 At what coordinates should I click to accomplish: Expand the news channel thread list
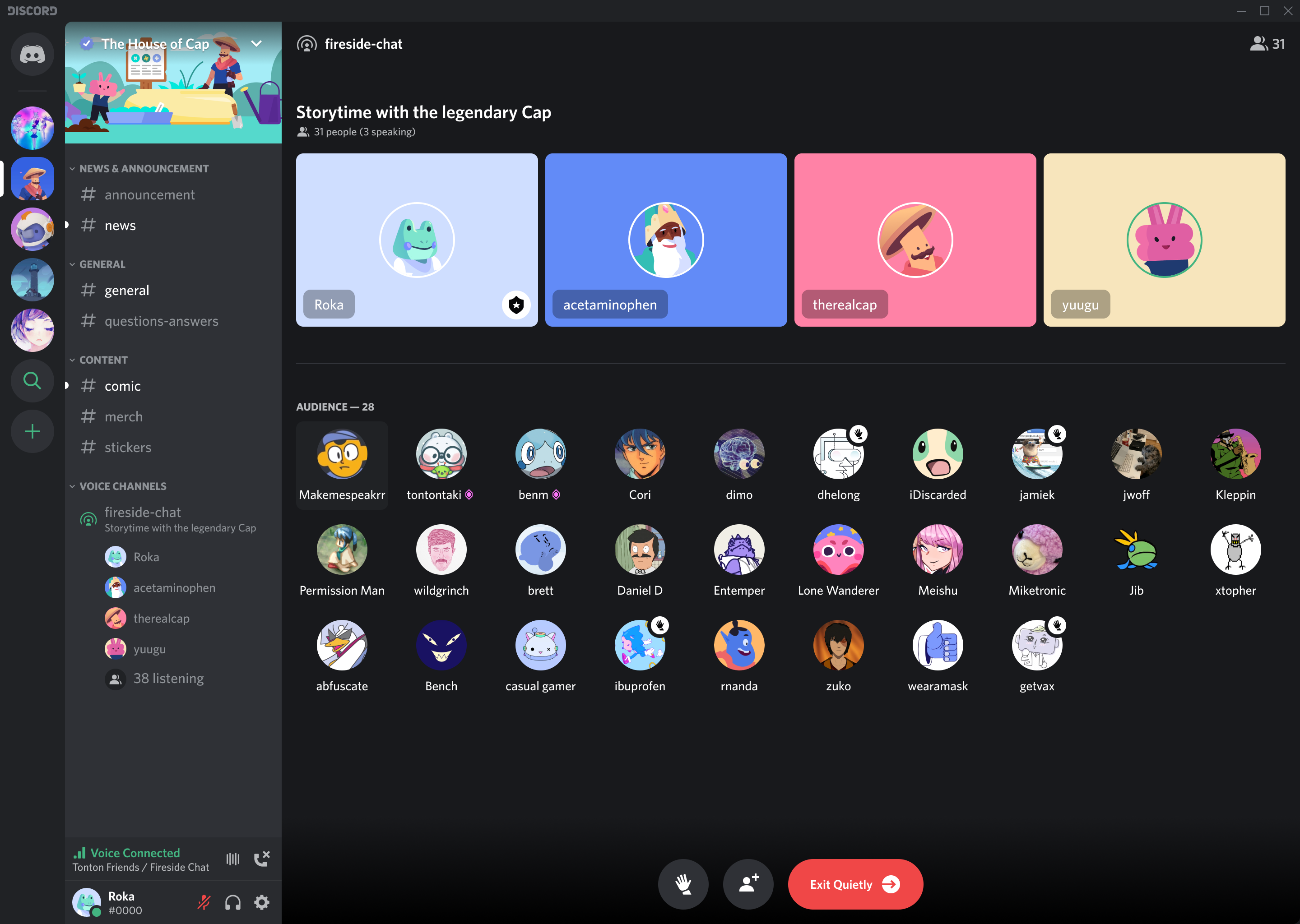[66, 225]
